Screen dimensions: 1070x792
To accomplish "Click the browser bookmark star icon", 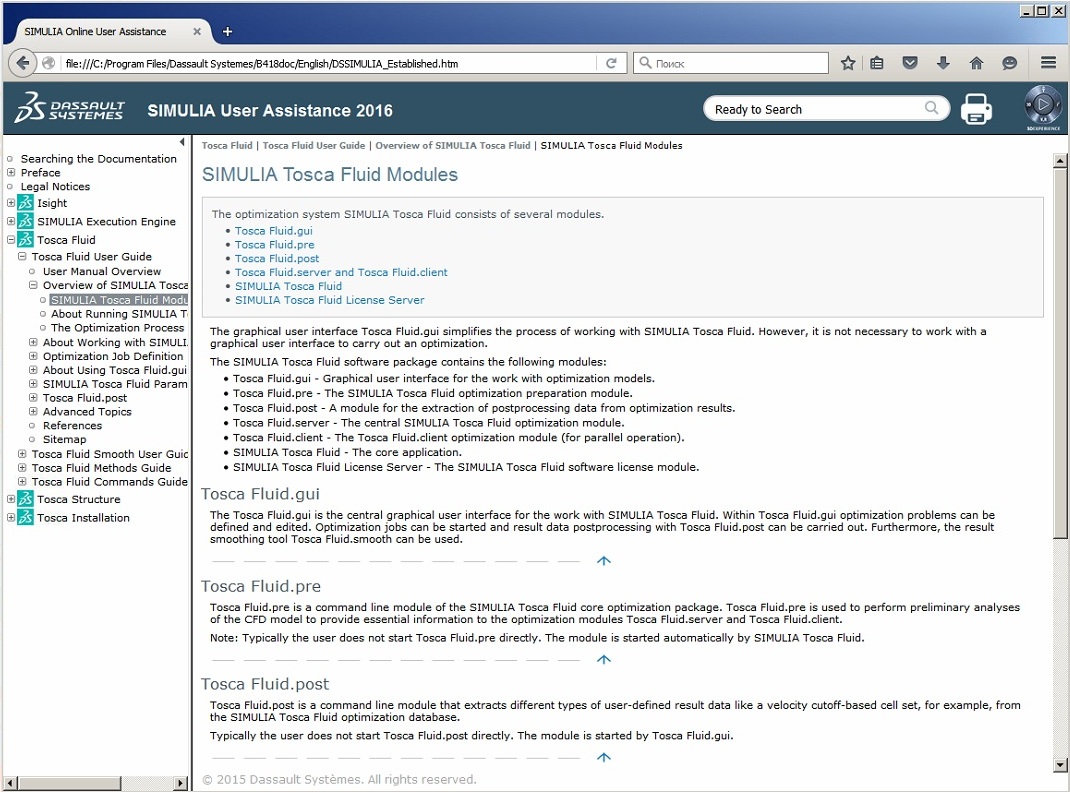I will point(848,63).
